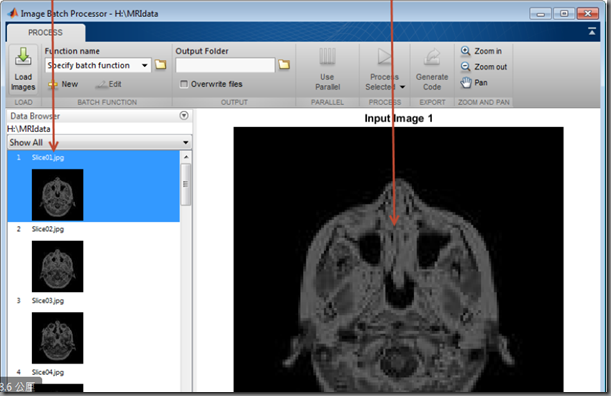The height and width of the screenshot is (396, 611).
Task: Toggle Use Parallel processing
Action: pos(327,69)
